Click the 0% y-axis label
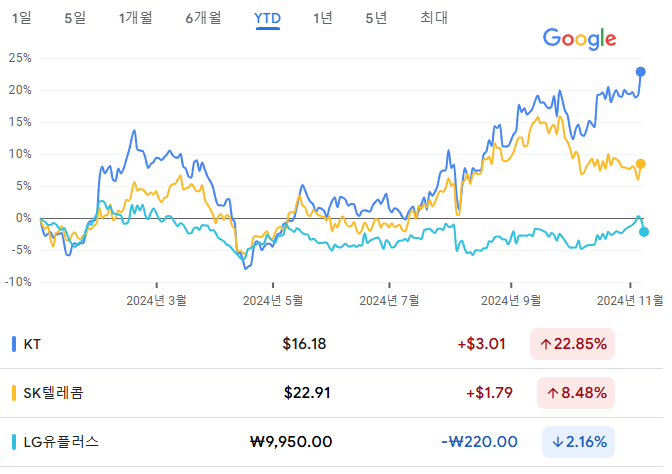 click(24, 218)
